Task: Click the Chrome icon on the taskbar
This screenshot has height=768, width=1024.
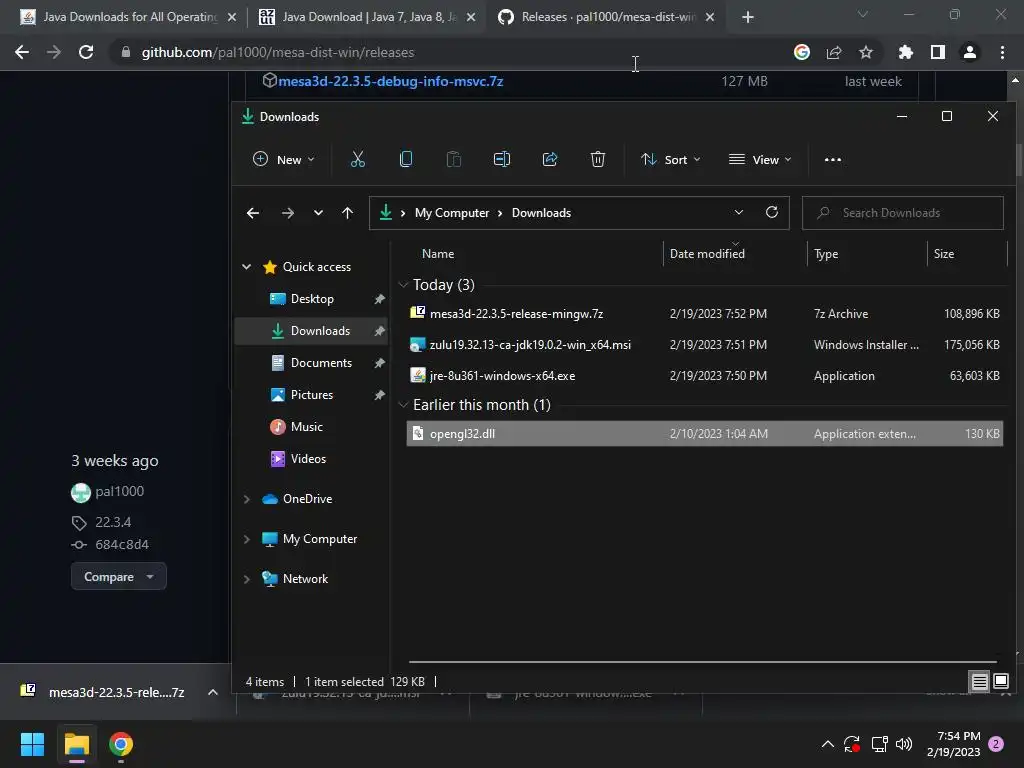Action: 121,744
